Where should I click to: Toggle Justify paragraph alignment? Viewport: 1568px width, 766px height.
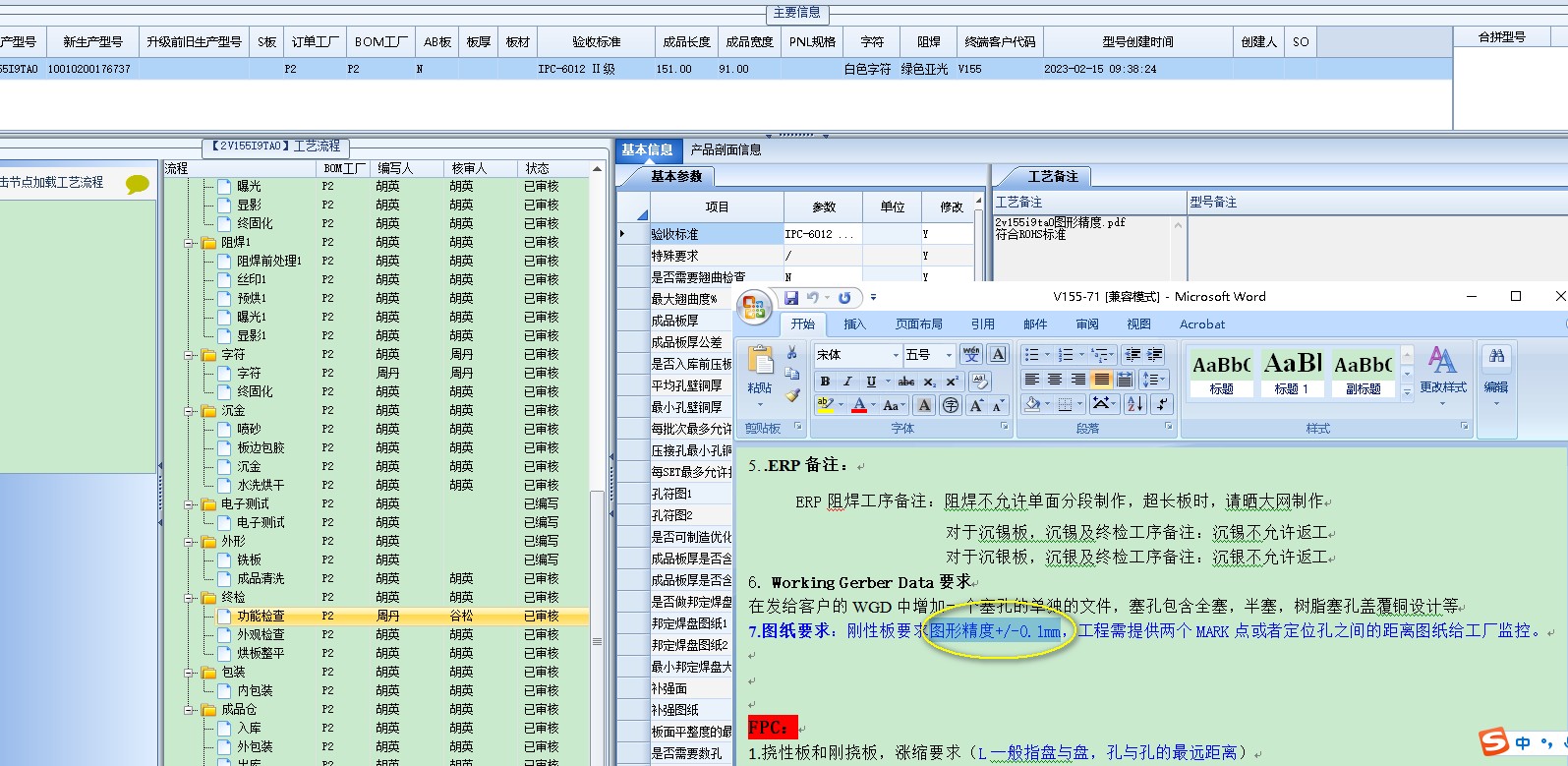tap(1102, 380)
